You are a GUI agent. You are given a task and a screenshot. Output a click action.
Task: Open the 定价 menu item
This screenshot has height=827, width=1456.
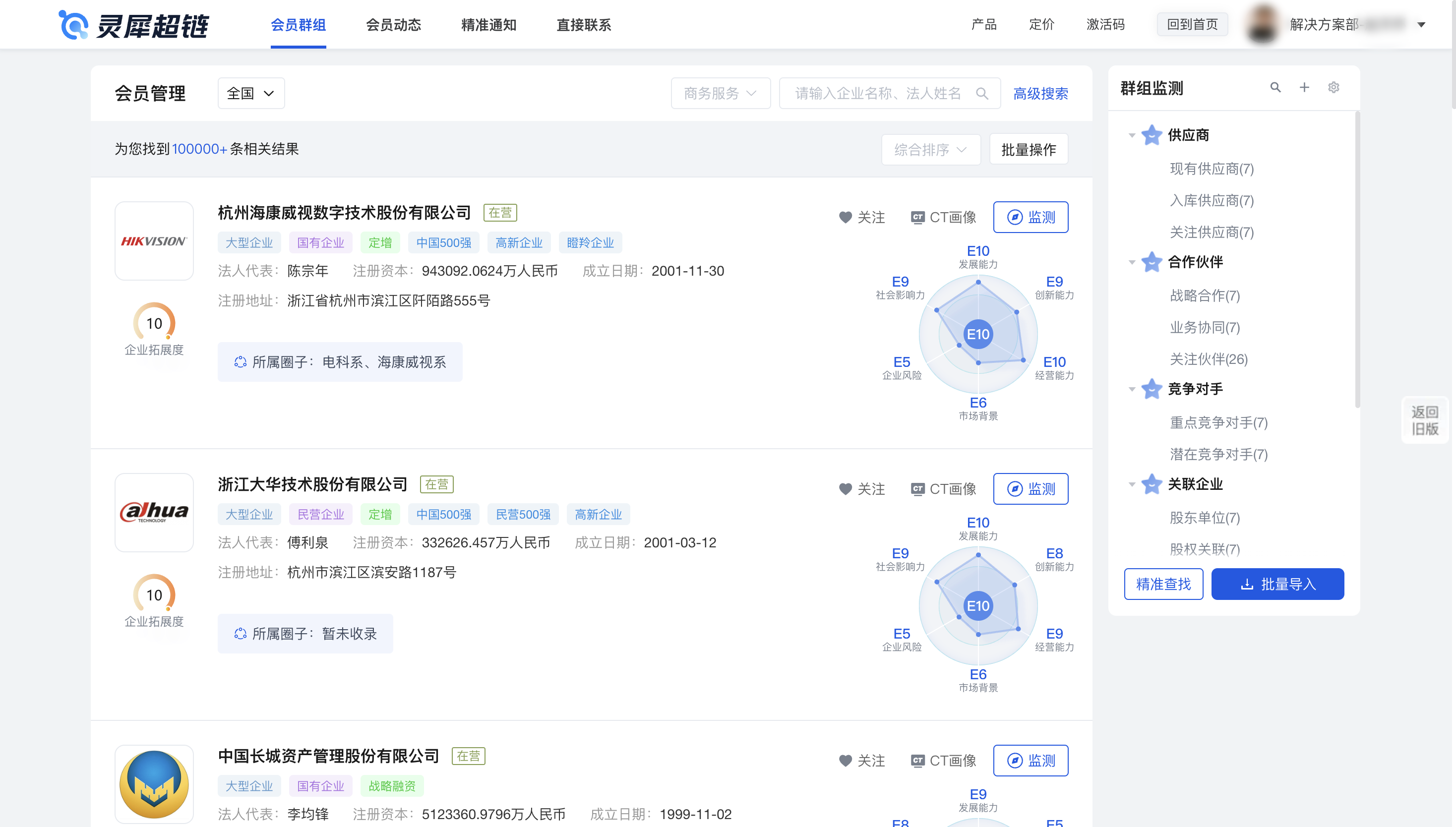[x=1041, y=24]
